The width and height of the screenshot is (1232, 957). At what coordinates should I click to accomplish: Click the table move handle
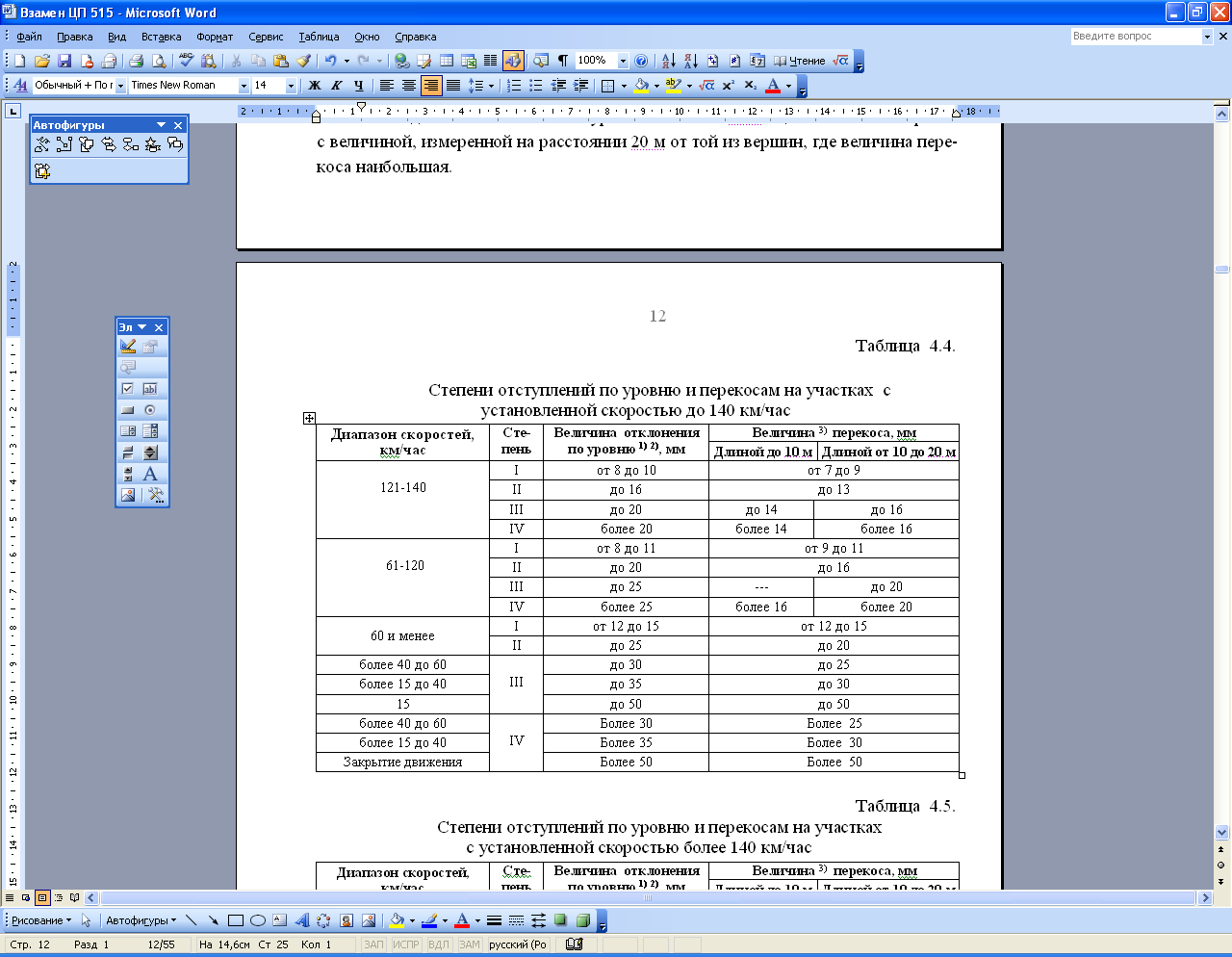[309, 418]
